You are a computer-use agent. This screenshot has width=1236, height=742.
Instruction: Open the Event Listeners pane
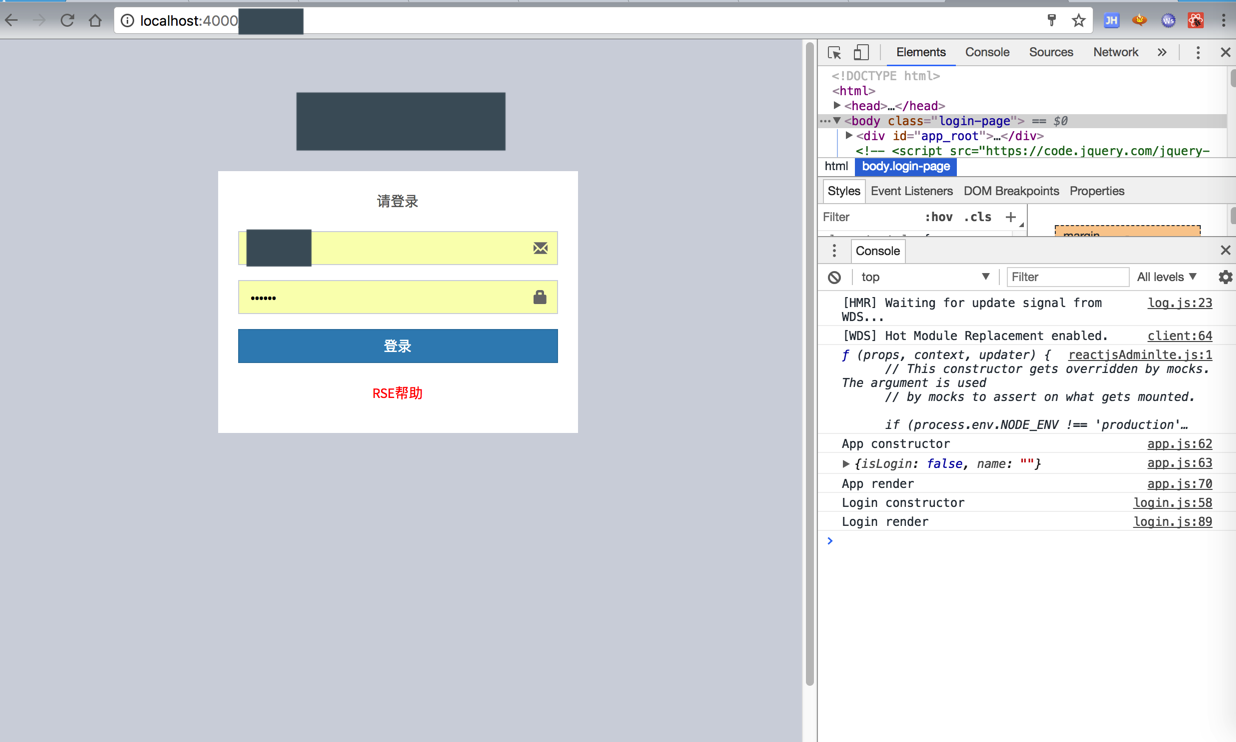click(911, 191)
